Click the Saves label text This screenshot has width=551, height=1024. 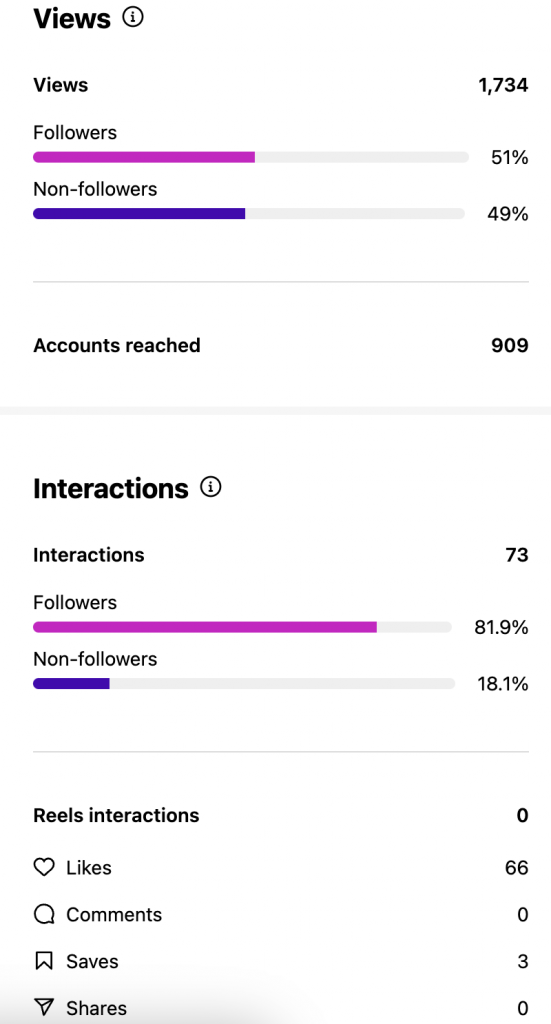[x=92, y=961]
